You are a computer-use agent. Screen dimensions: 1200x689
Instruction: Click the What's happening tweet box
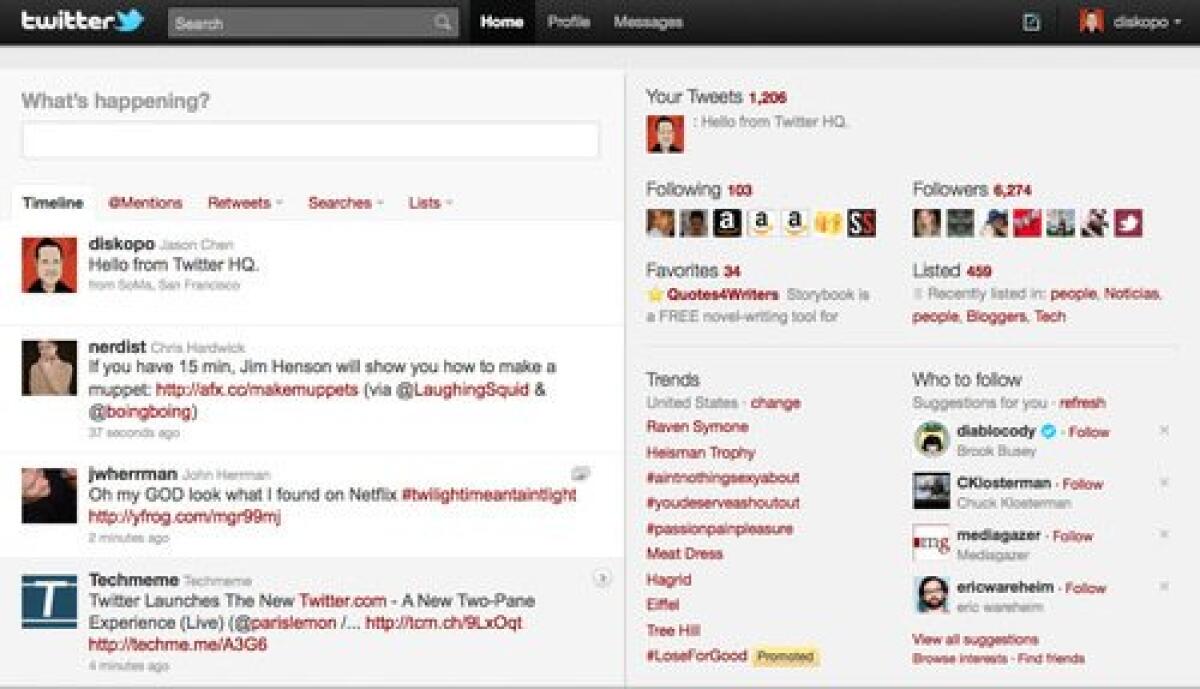tap(309, 139)
